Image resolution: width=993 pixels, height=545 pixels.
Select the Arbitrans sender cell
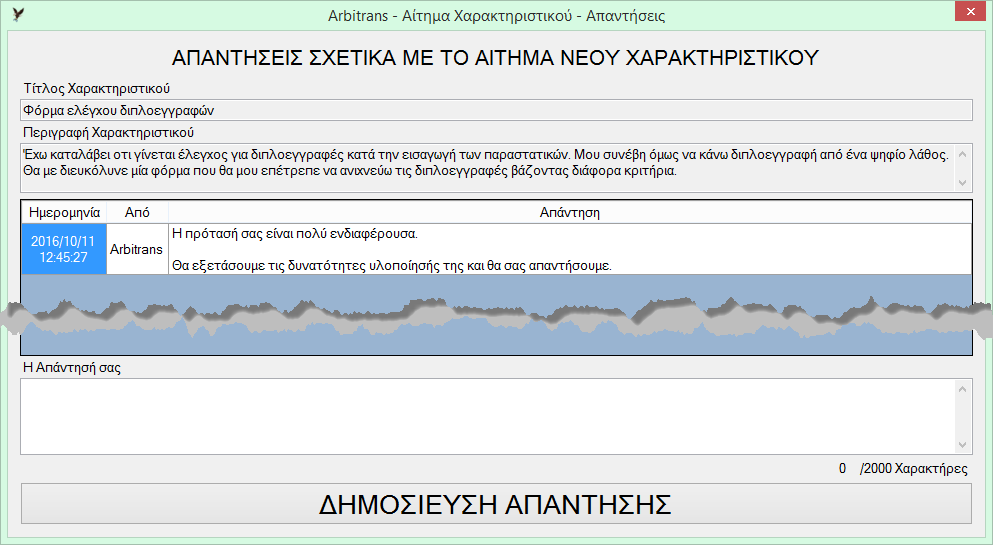tap(137, 249)
